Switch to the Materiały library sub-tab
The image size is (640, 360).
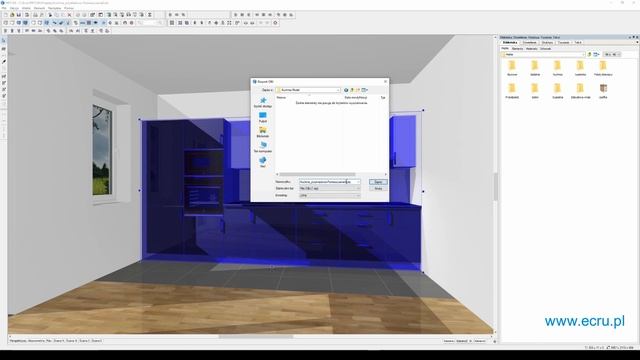531,49
